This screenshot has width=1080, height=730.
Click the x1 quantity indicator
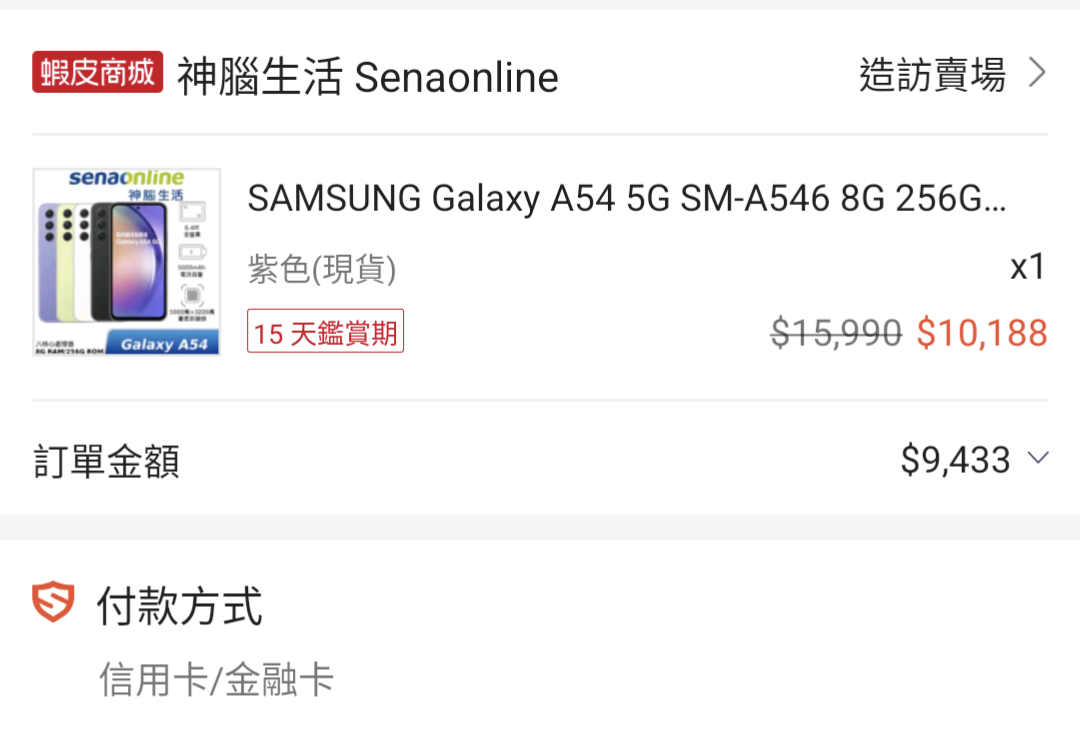point(1027,267)
